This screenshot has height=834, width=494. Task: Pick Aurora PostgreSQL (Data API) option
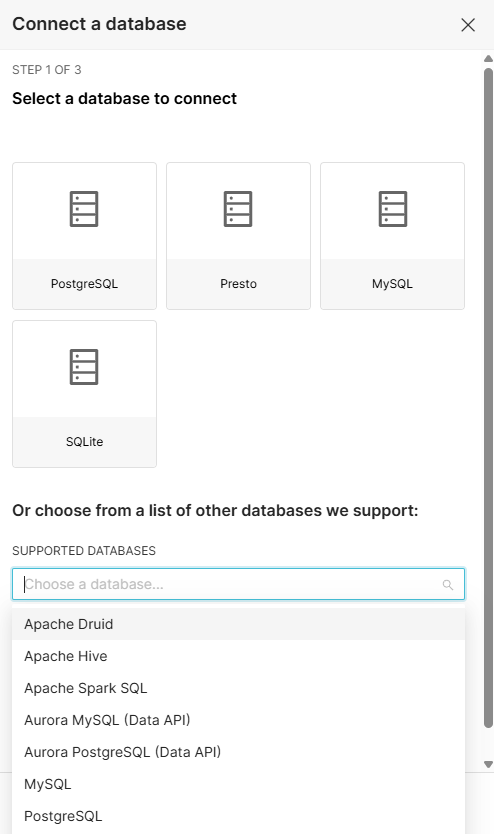click(238, 752)
